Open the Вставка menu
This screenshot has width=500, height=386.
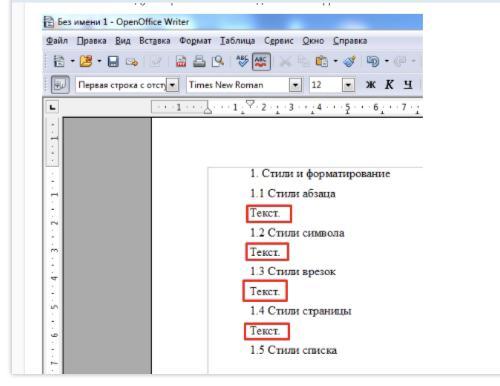point(155,41)
